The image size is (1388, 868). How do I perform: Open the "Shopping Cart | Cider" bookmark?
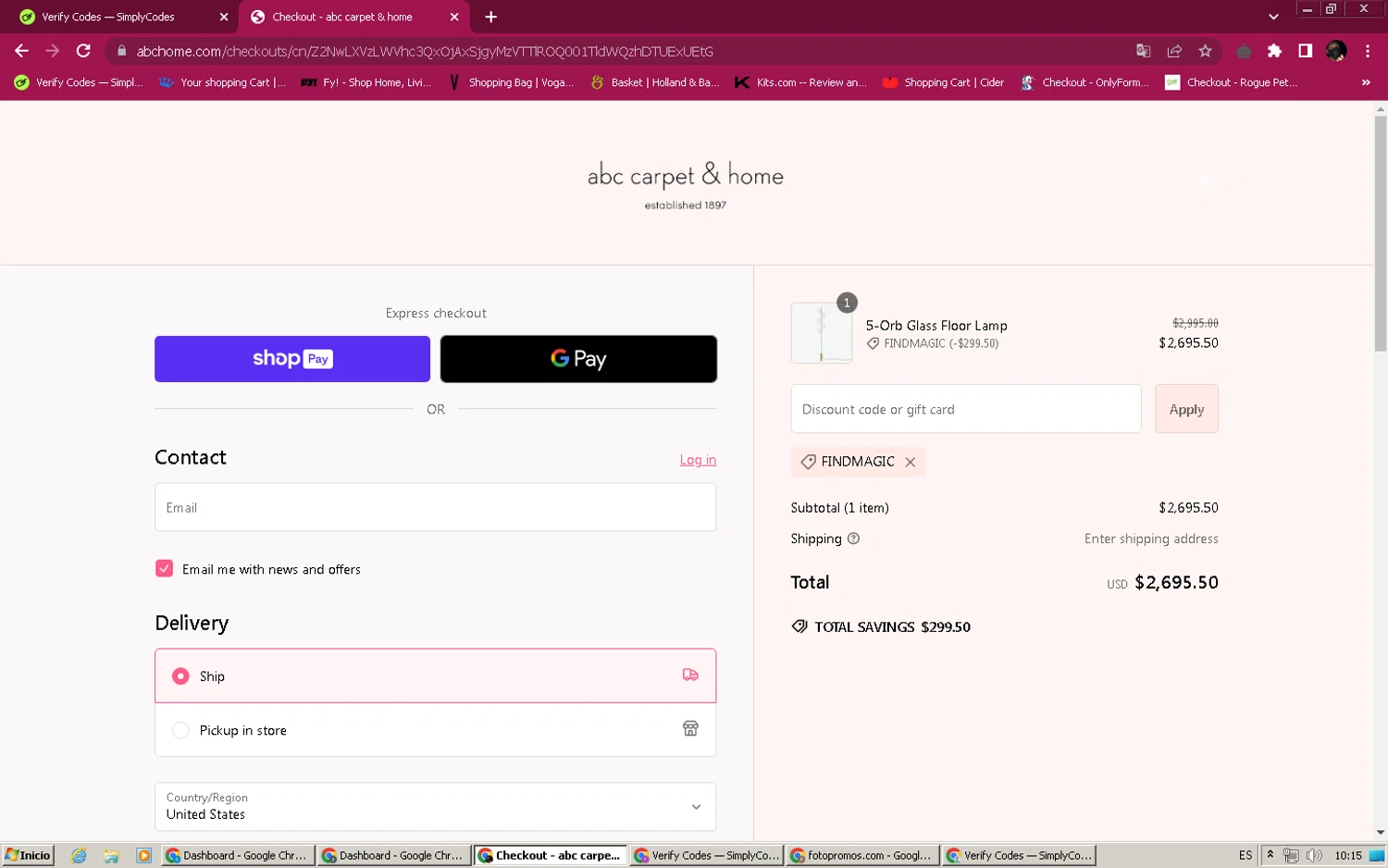944,82
